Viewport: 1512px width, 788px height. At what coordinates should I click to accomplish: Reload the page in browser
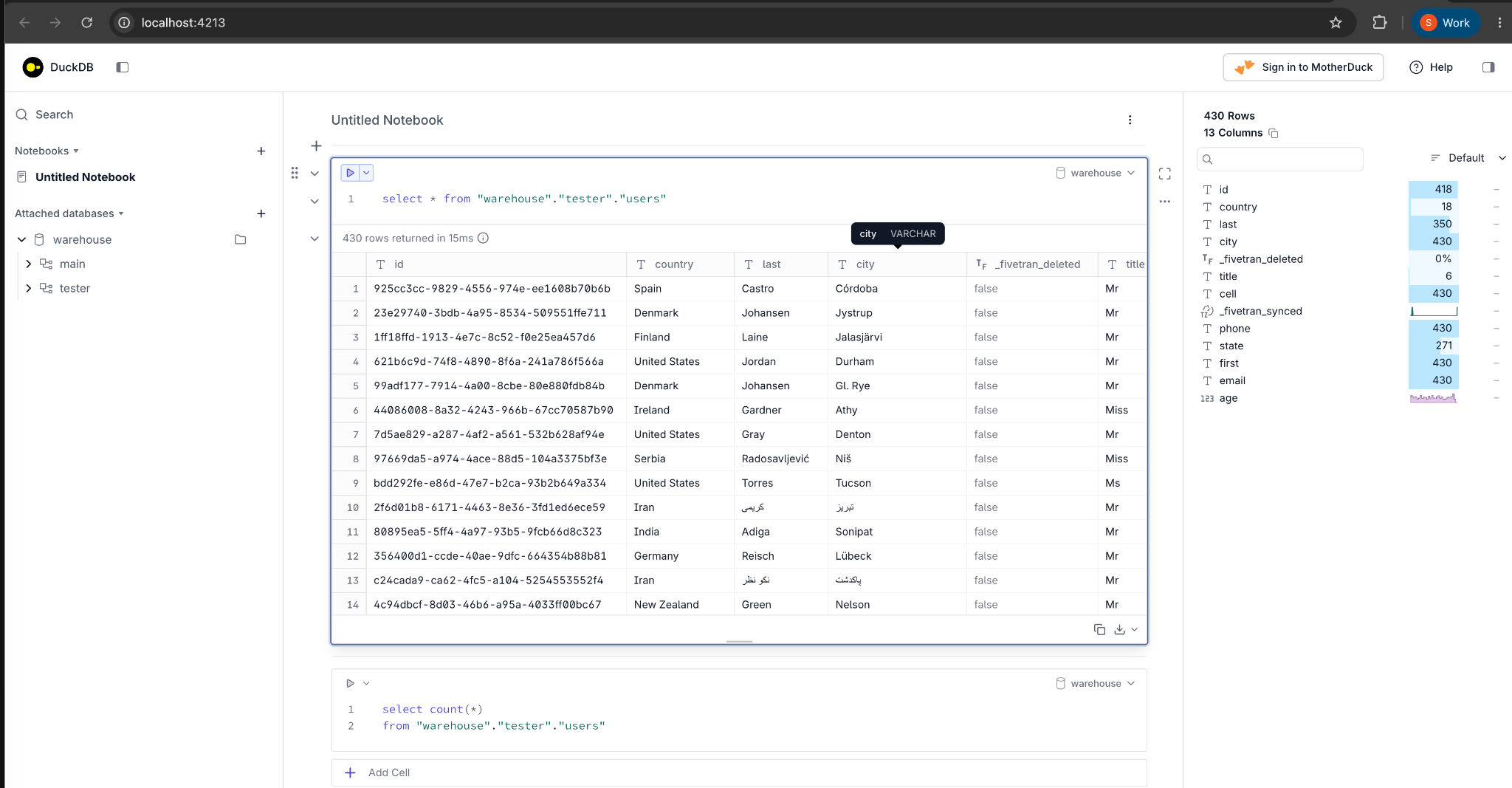click(86, 23)
